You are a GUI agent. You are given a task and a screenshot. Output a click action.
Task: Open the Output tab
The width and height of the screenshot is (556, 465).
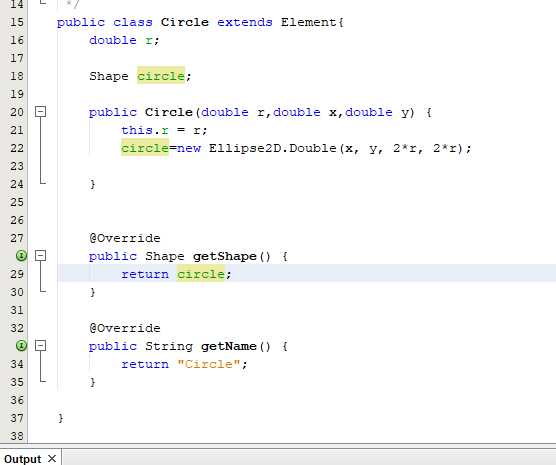[23, 459]
